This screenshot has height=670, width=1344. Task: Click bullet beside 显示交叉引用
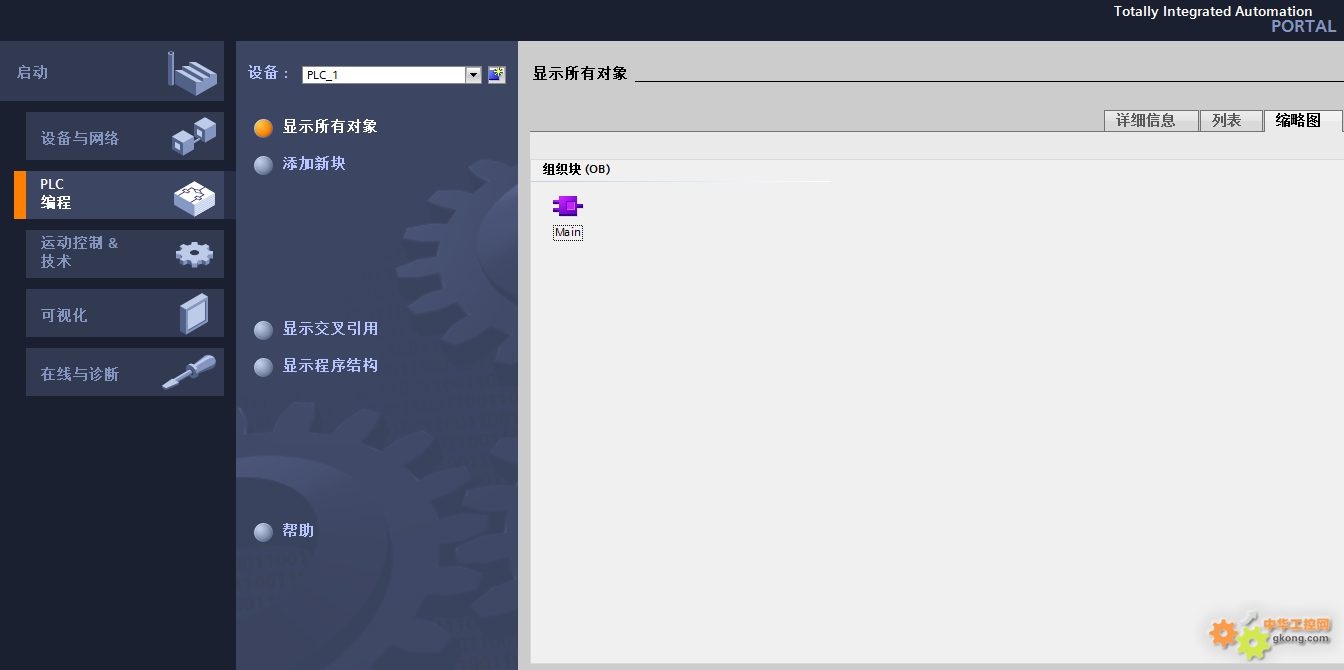(x=263, y=330)
